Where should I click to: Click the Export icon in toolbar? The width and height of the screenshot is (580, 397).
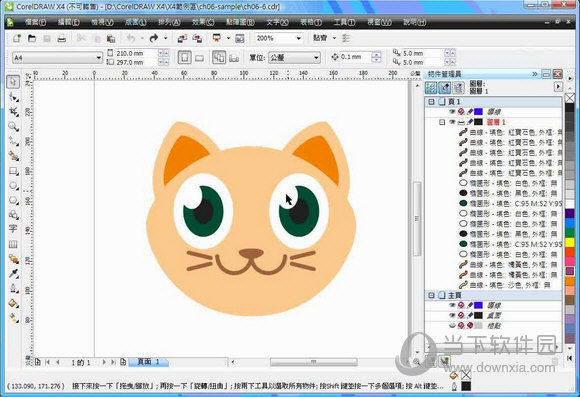pos(197,38)
